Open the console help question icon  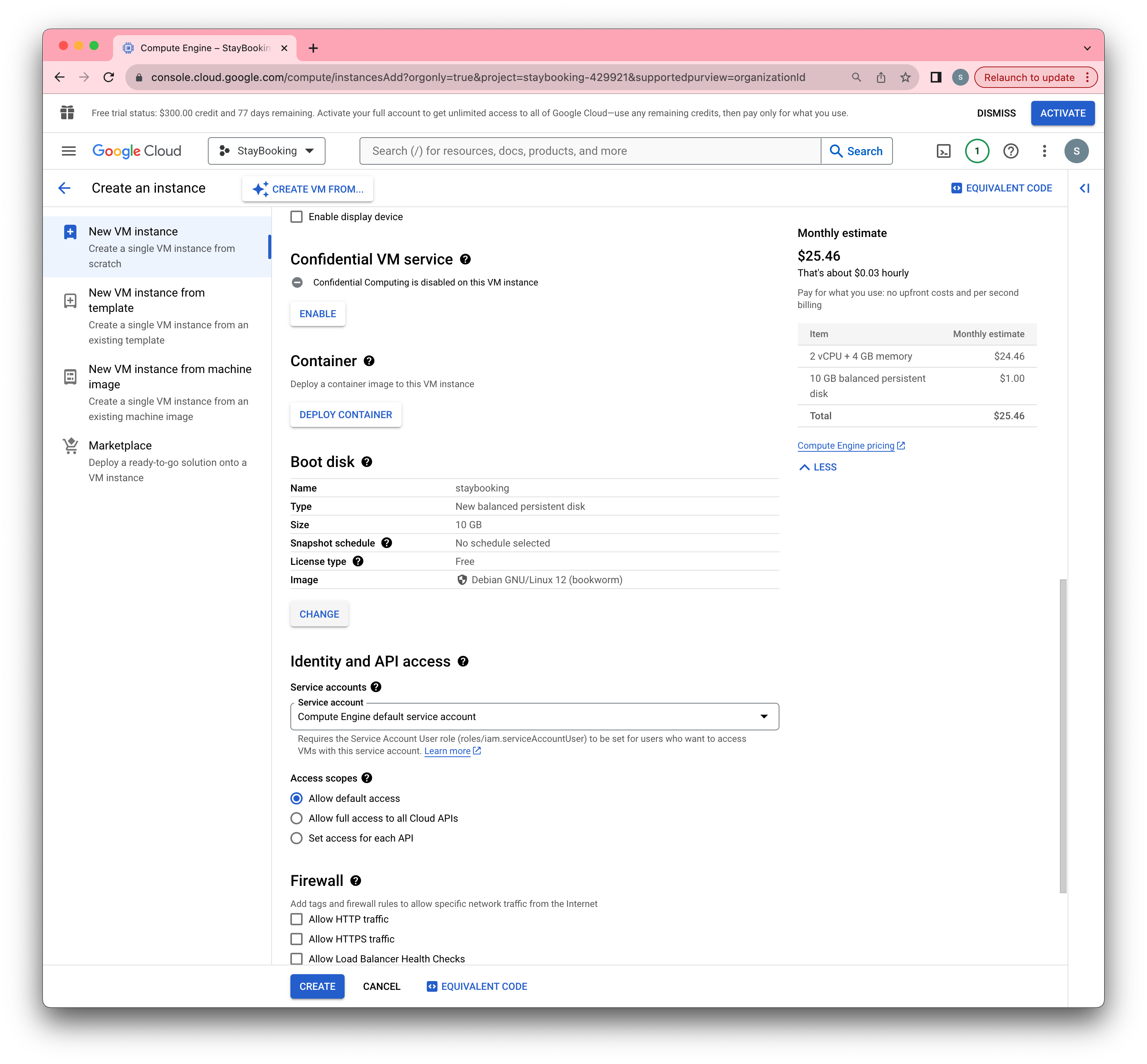coord(1011,151)
